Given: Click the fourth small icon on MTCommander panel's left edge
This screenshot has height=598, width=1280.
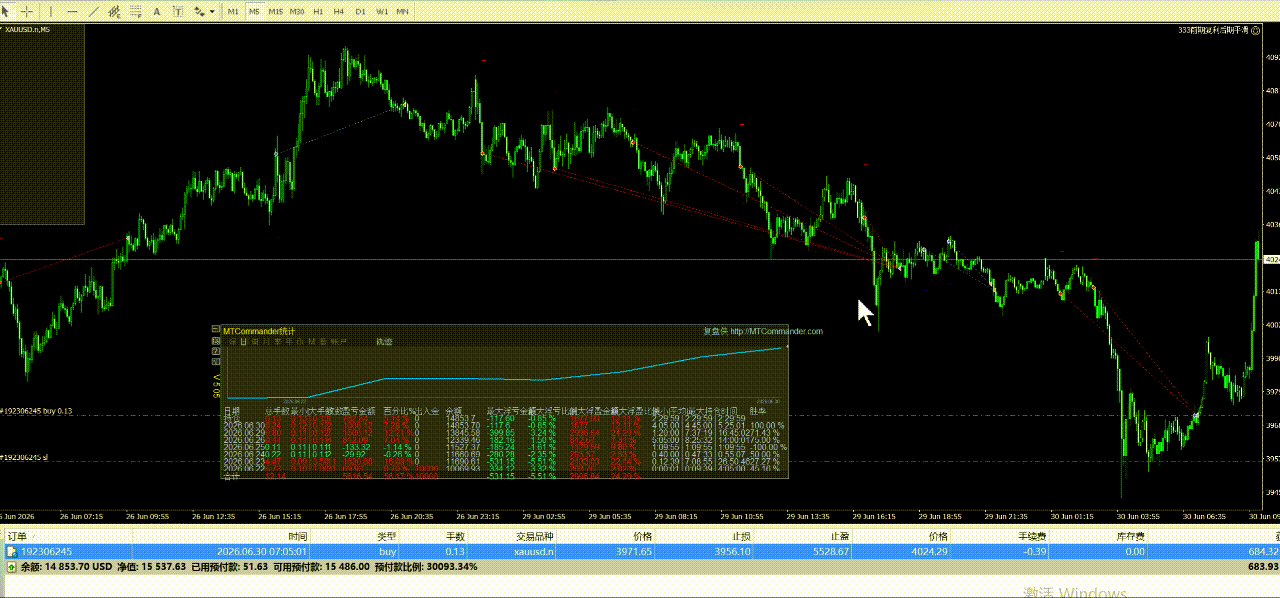Looking at the screenshot, I should click(x=215, y=361).
